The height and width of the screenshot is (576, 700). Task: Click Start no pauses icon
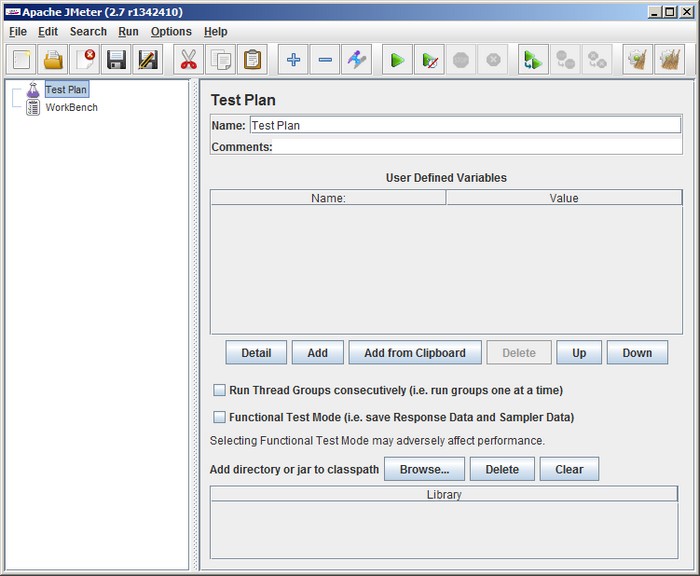click(x=429, y=59)
